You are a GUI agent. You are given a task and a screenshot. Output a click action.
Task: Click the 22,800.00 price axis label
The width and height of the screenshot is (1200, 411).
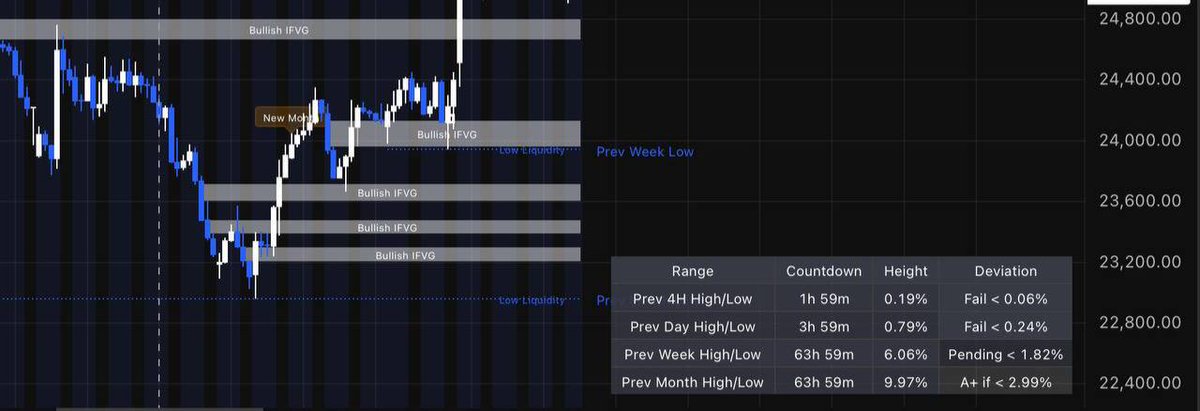1140,323
